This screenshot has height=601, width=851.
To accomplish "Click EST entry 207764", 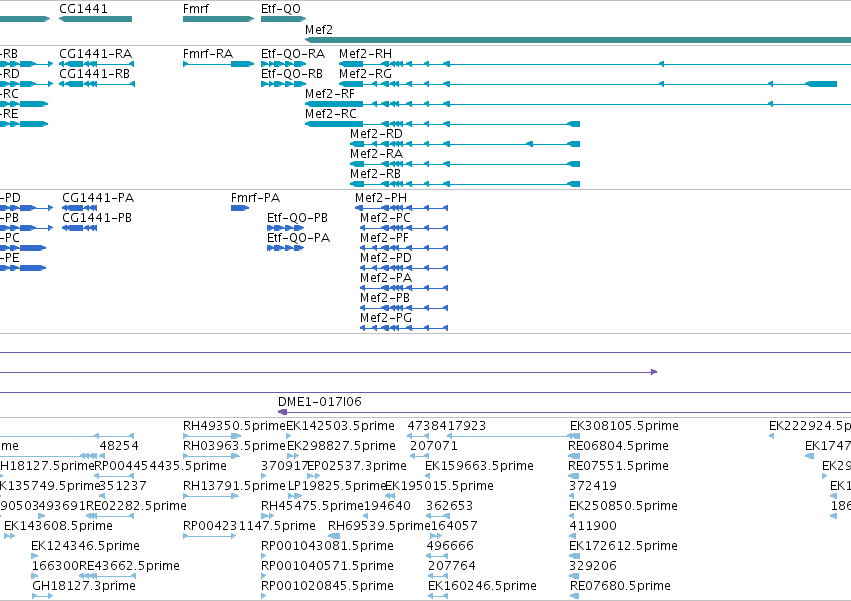I will (452, 567).
